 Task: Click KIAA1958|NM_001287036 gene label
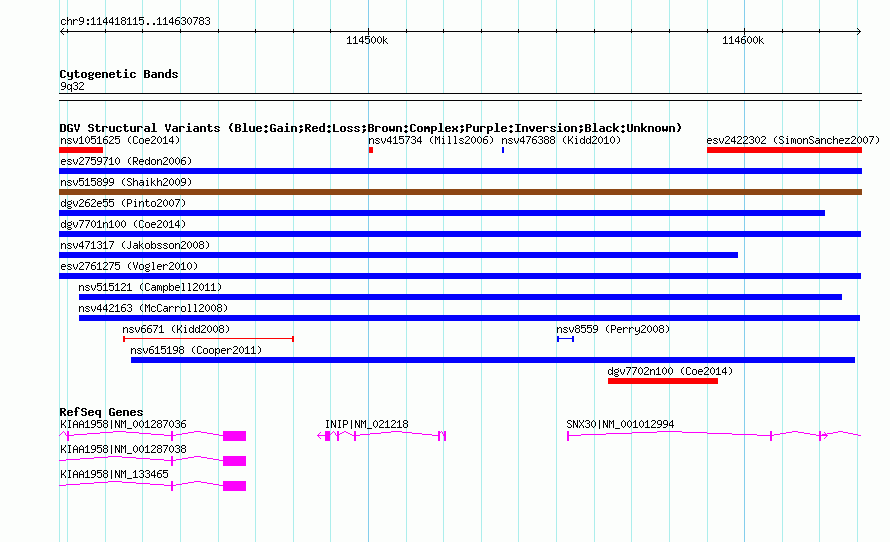point(123,425)
